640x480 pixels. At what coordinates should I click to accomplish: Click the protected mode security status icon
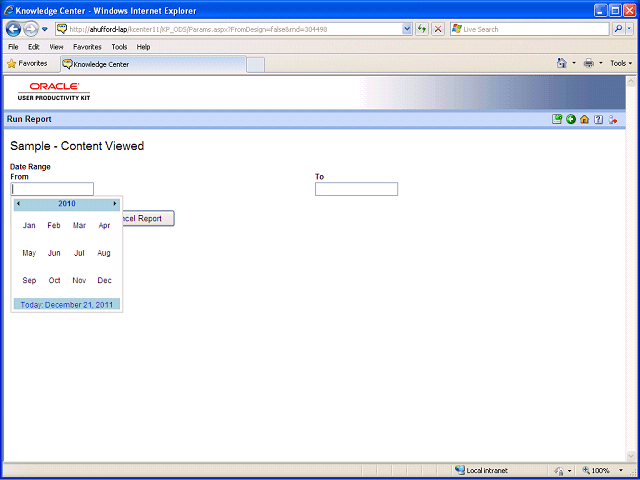560,470
